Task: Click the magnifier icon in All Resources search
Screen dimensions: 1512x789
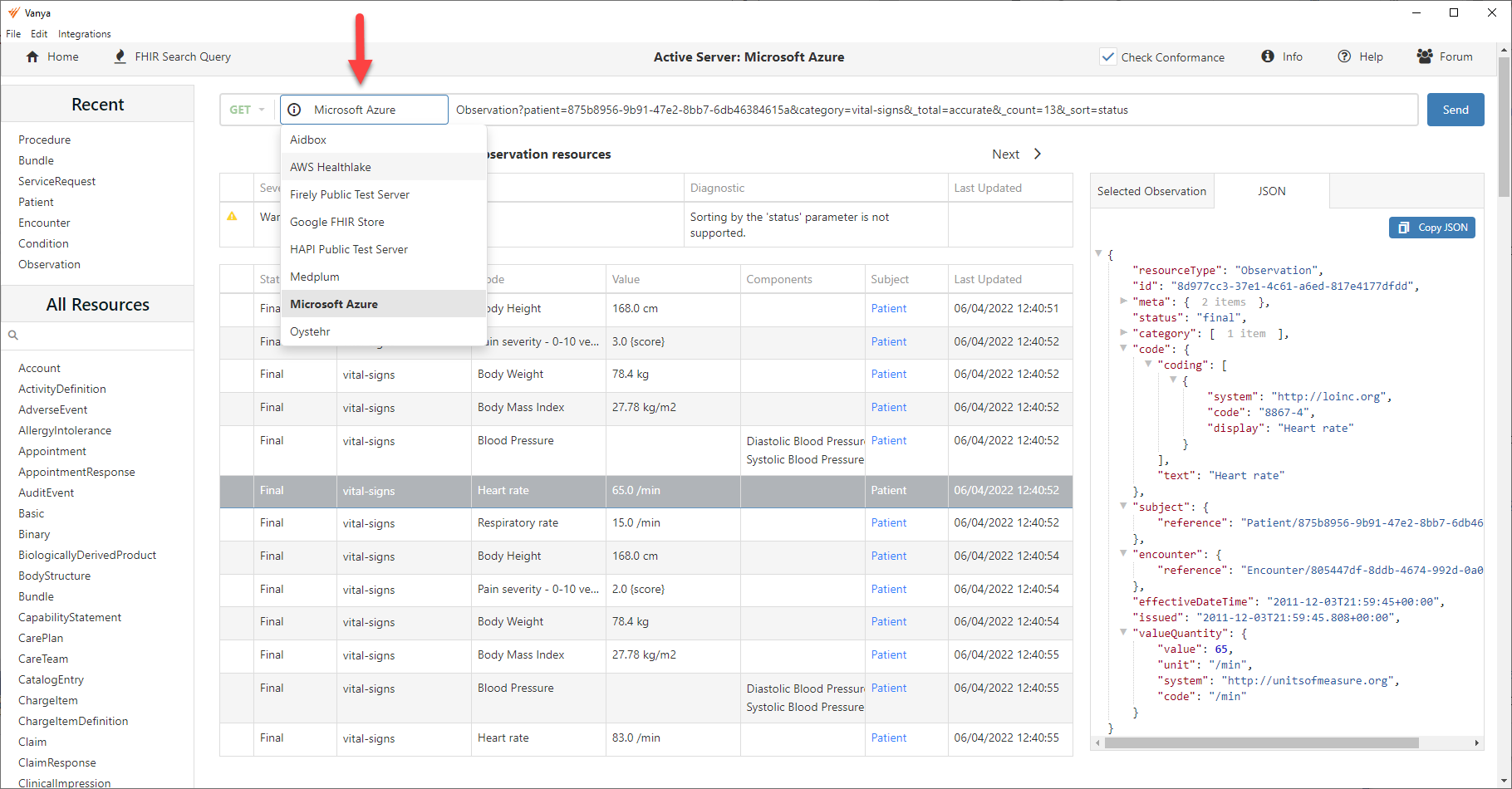Action: pos(13,336)
